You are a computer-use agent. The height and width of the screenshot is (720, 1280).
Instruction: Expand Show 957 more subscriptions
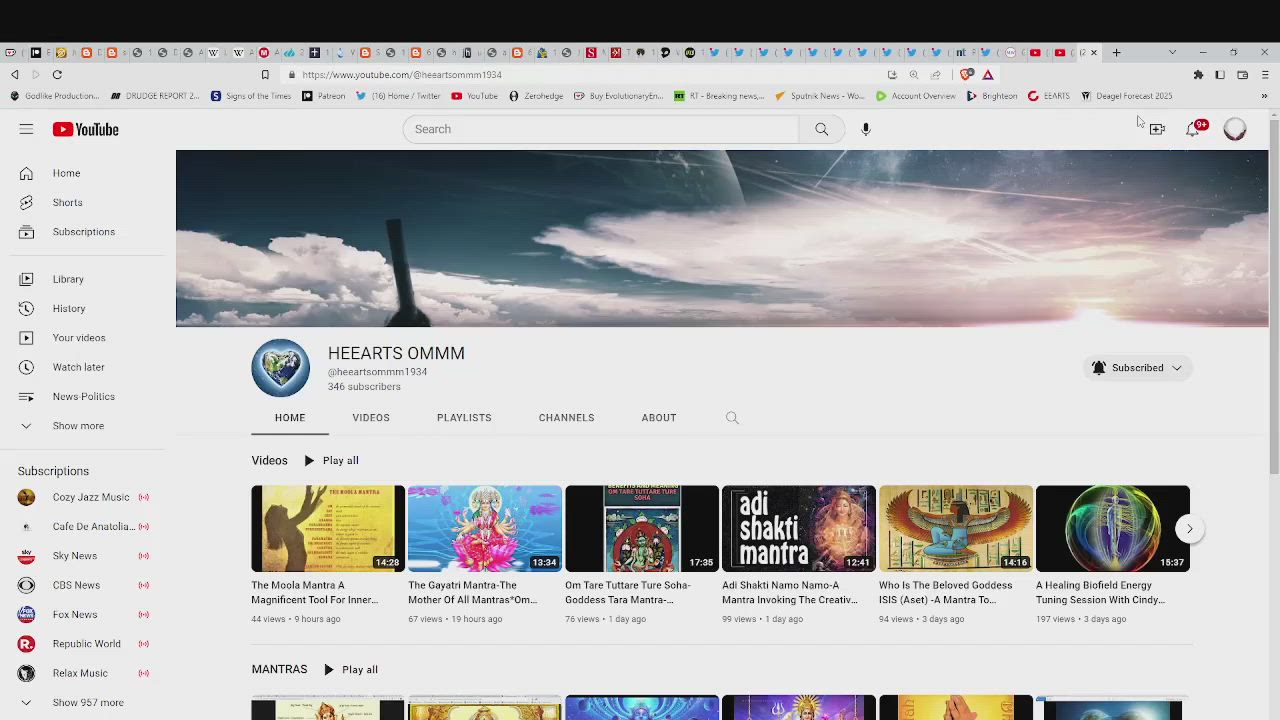[x=87, y=702]
